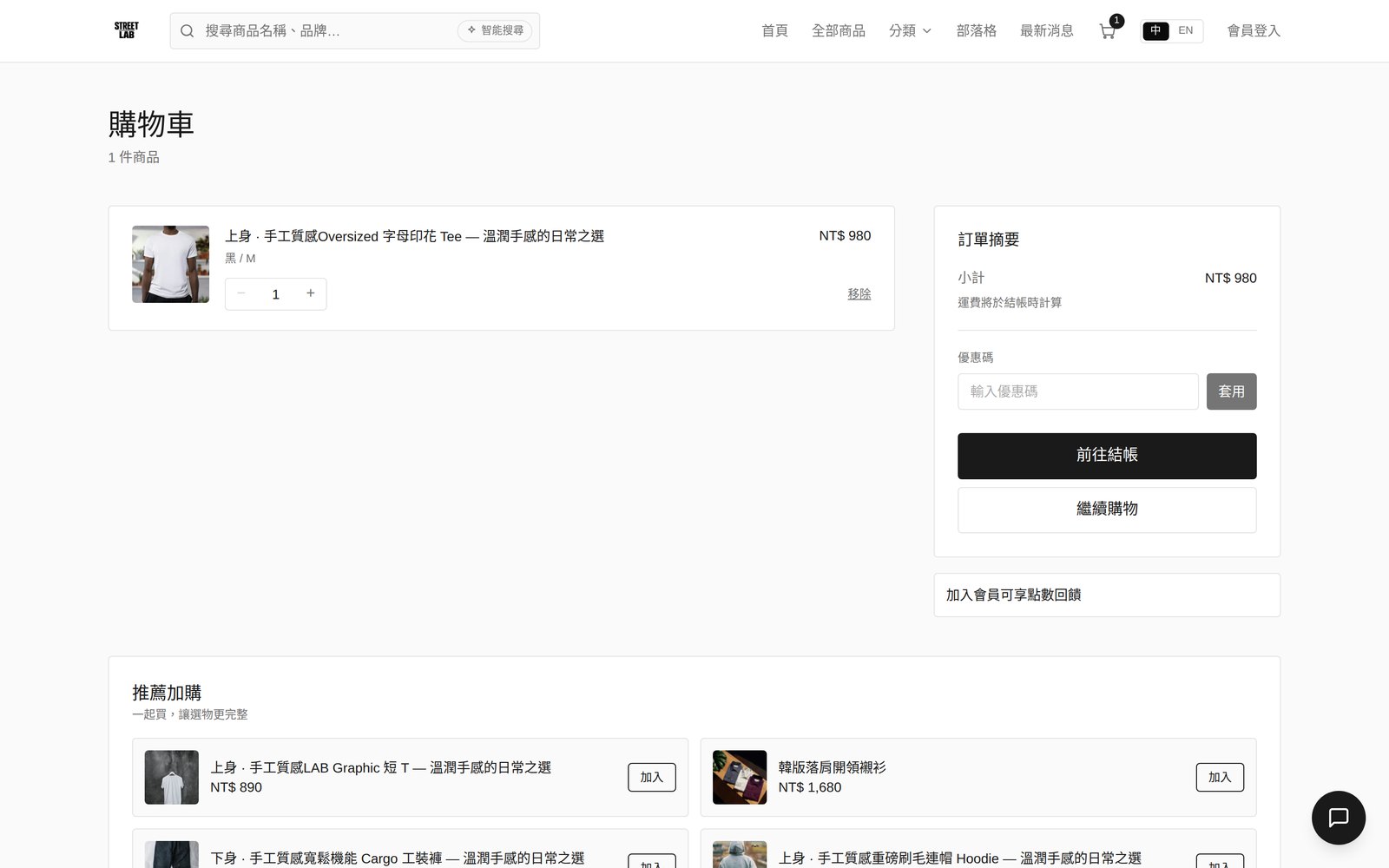Apply coupon with 套用 button
This screenshot has width=1389, height=868.
point(1231,391)
